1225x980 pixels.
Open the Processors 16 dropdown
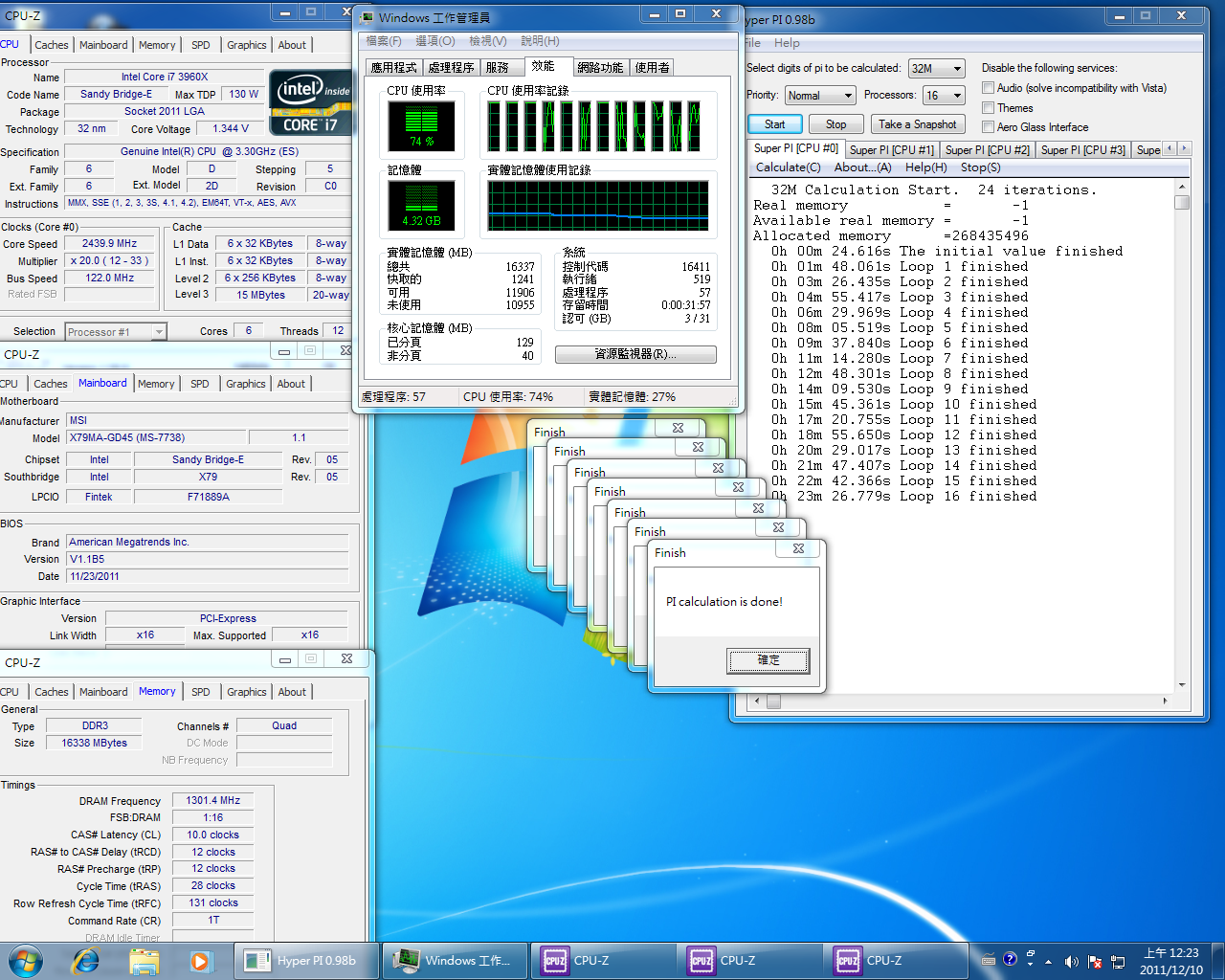pos(943,96)
